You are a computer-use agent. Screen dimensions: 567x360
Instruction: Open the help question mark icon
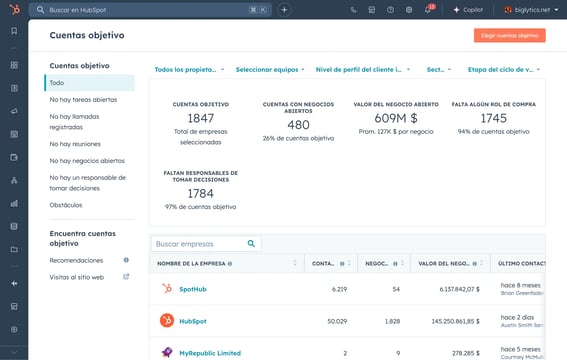click(391, 10)
